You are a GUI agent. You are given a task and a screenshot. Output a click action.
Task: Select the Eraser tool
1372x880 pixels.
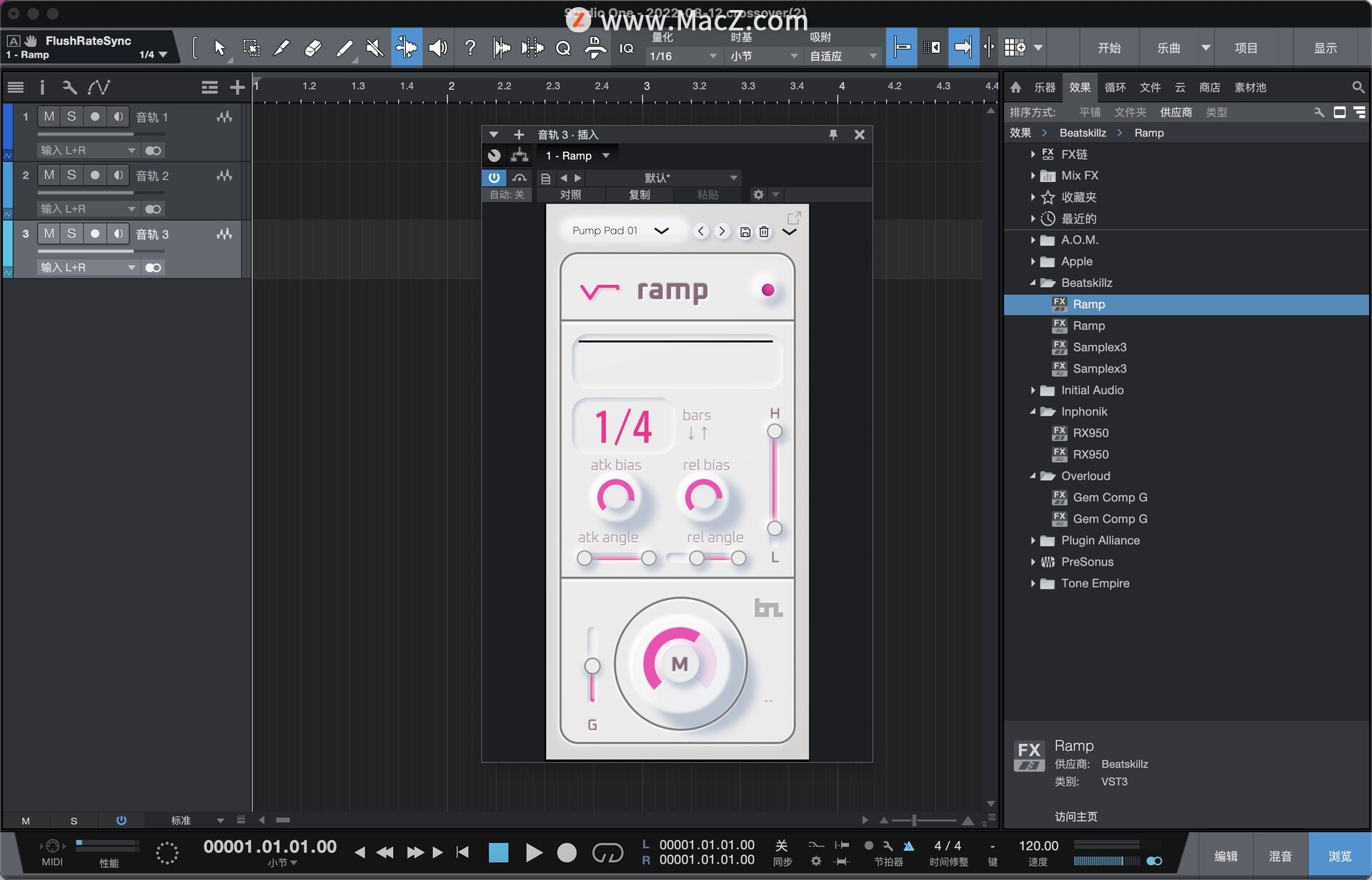click(312, 48)
